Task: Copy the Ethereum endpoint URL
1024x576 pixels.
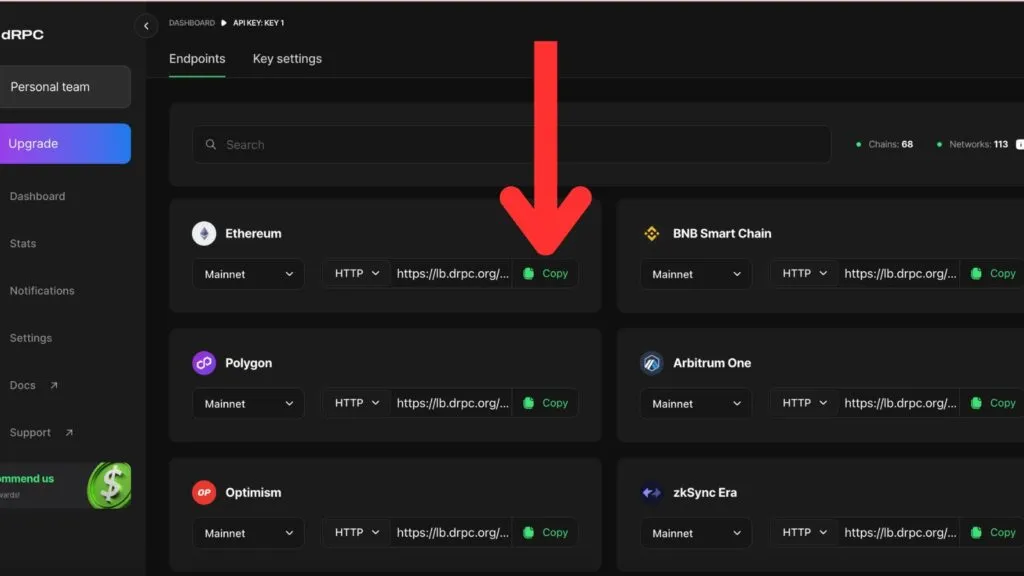Action: (x=546, y=274)
